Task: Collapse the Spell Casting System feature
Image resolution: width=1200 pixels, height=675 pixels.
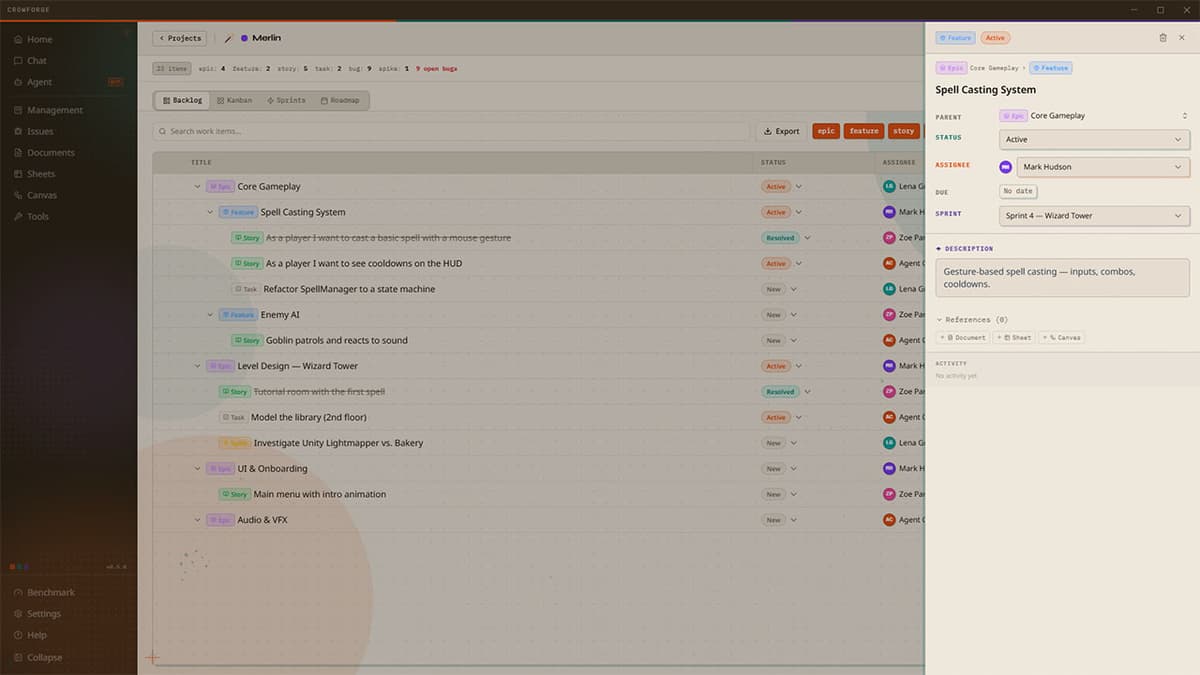Action: coord(210,212)
